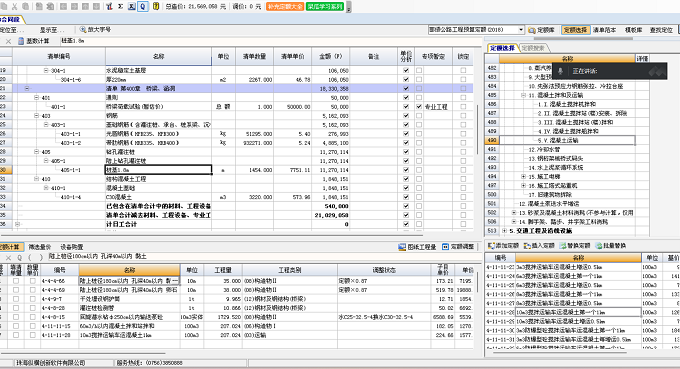Open the 公路工程预算定额 dropdown
Viewport: 680px width, 369px height.
tap(521, 29)
